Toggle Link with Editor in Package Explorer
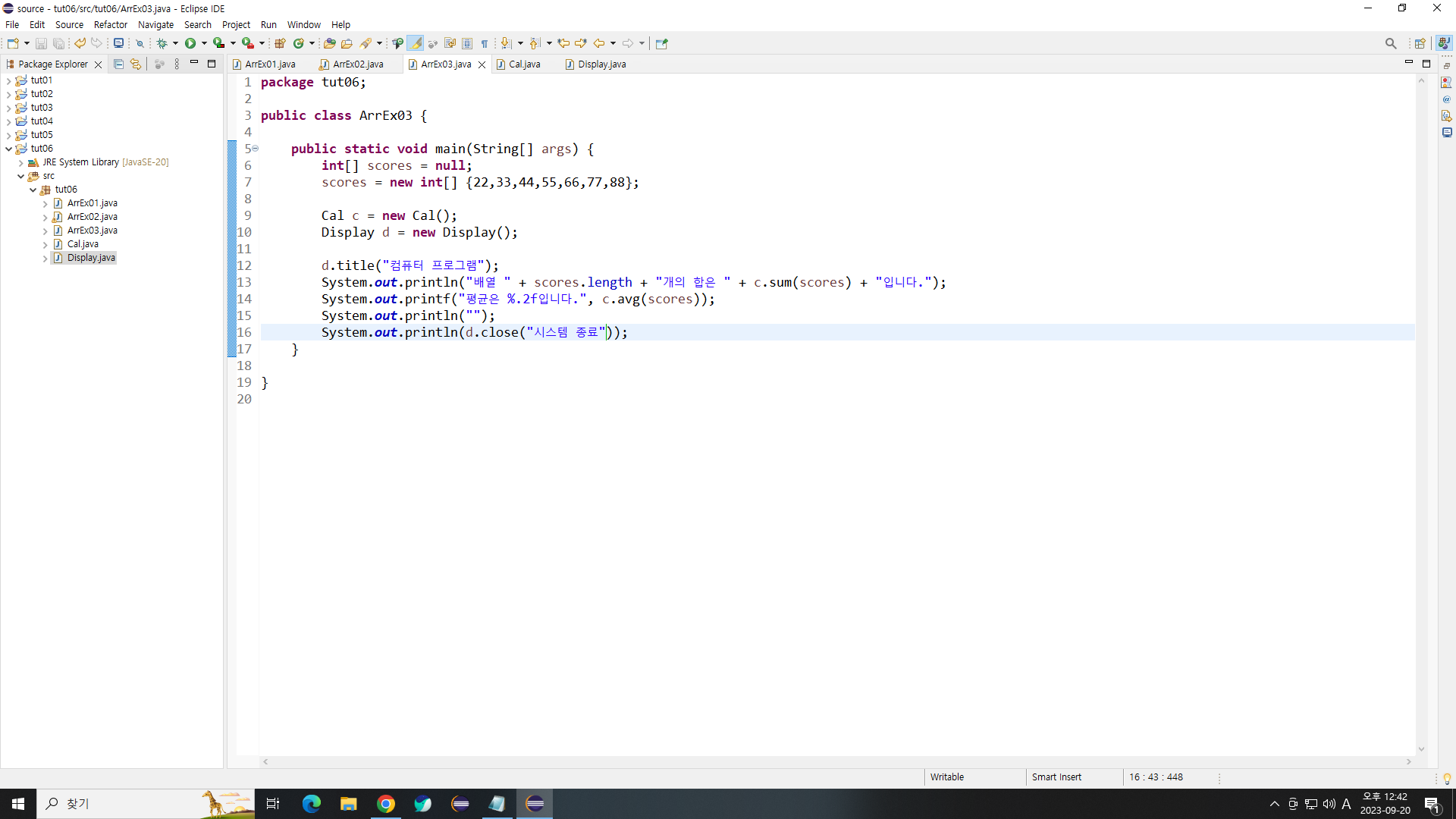The image size is (1456, 819). pos(136,64)
